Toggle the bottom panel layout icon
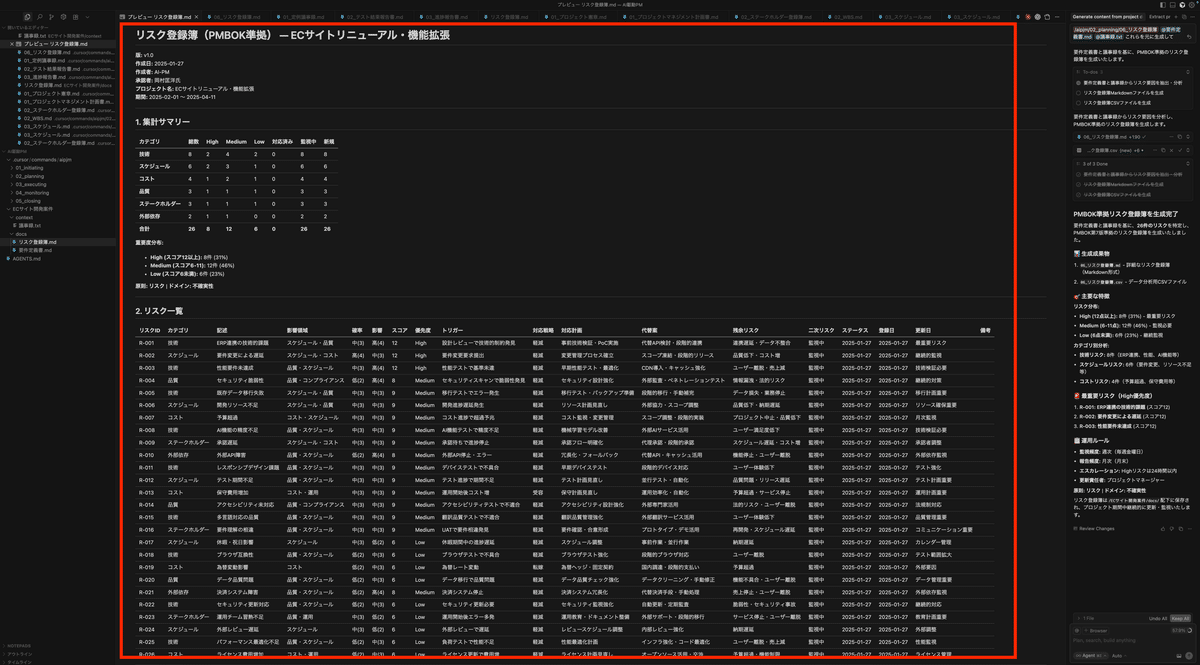The width and height of the screenshot is (1200, 665). click(1173, 5)
